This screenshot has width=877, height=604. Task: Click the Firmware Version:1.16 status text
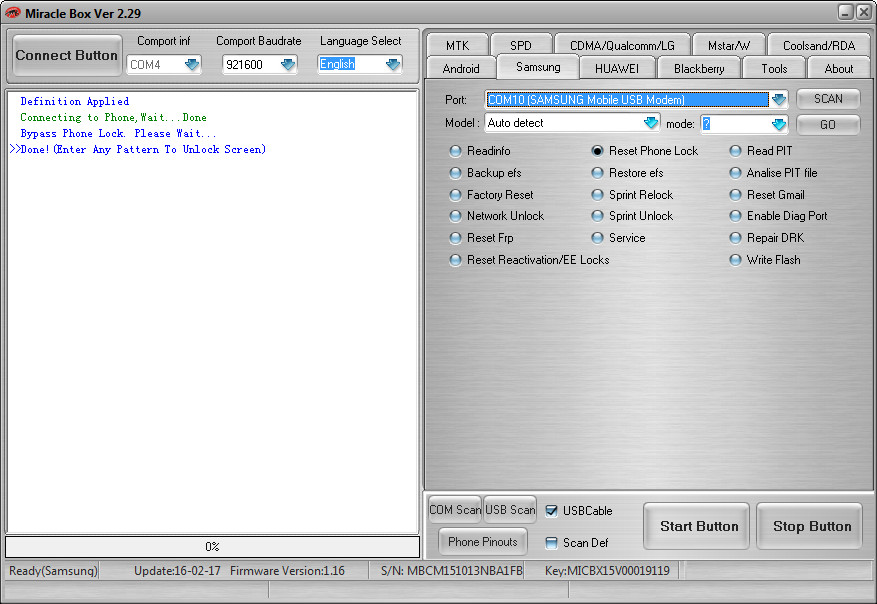(x=287, y=571)
